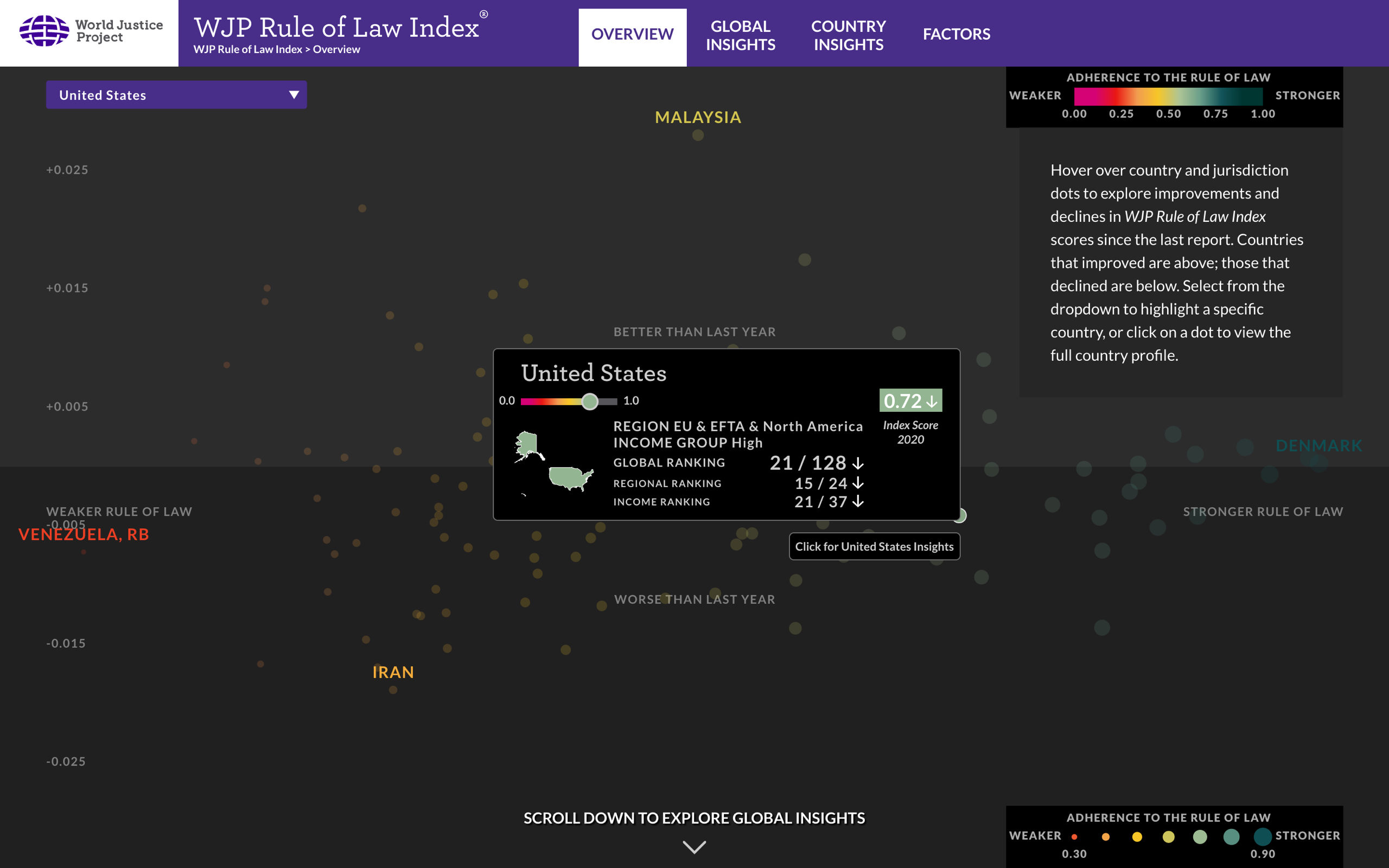Click the GLOBAL INSIGHTS navigation icon
This screenshot has height=868, width=1389.
click(740, 33)
